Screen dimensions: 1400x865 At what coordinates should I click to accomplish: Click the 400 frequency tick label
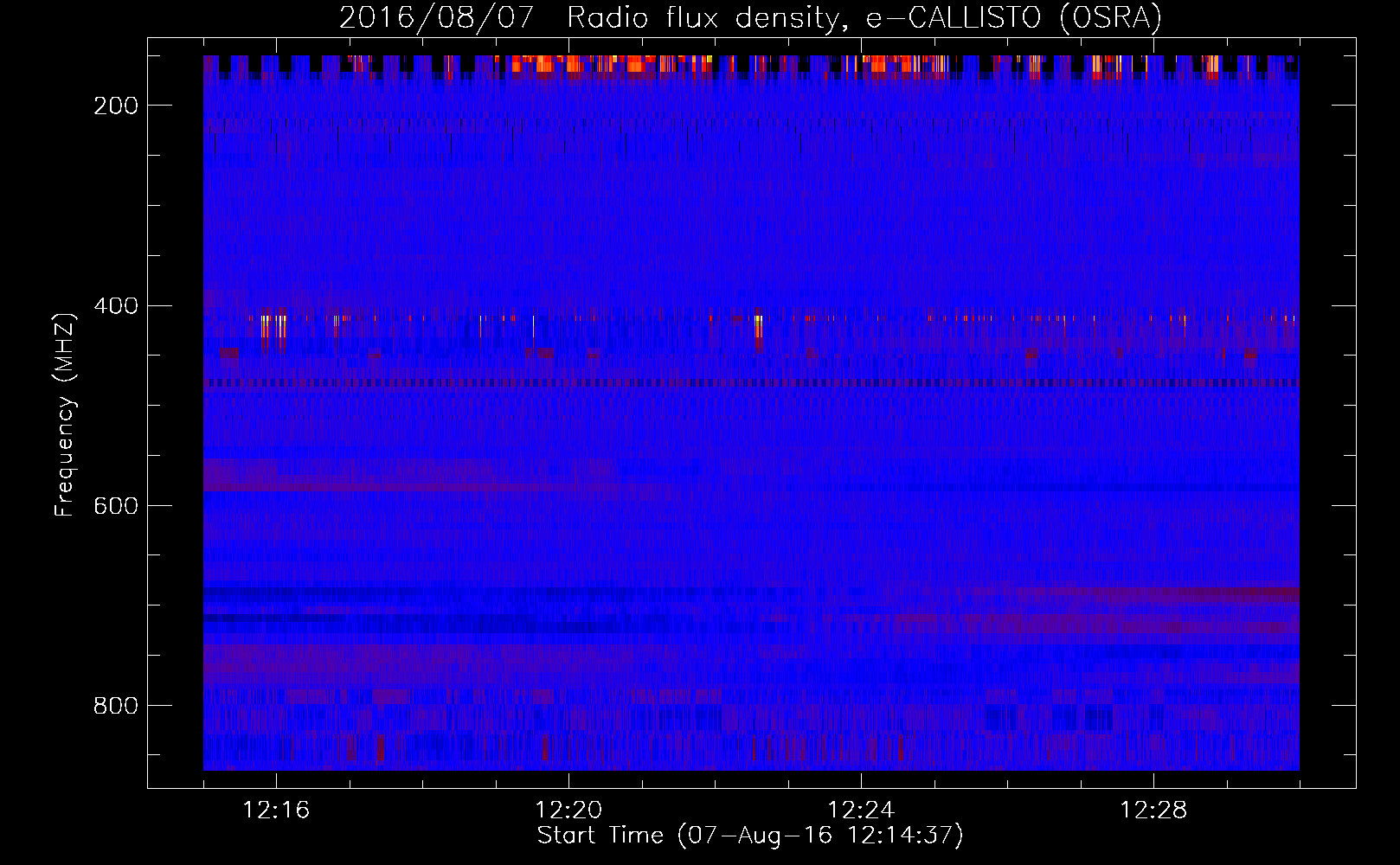pos(116,306)
